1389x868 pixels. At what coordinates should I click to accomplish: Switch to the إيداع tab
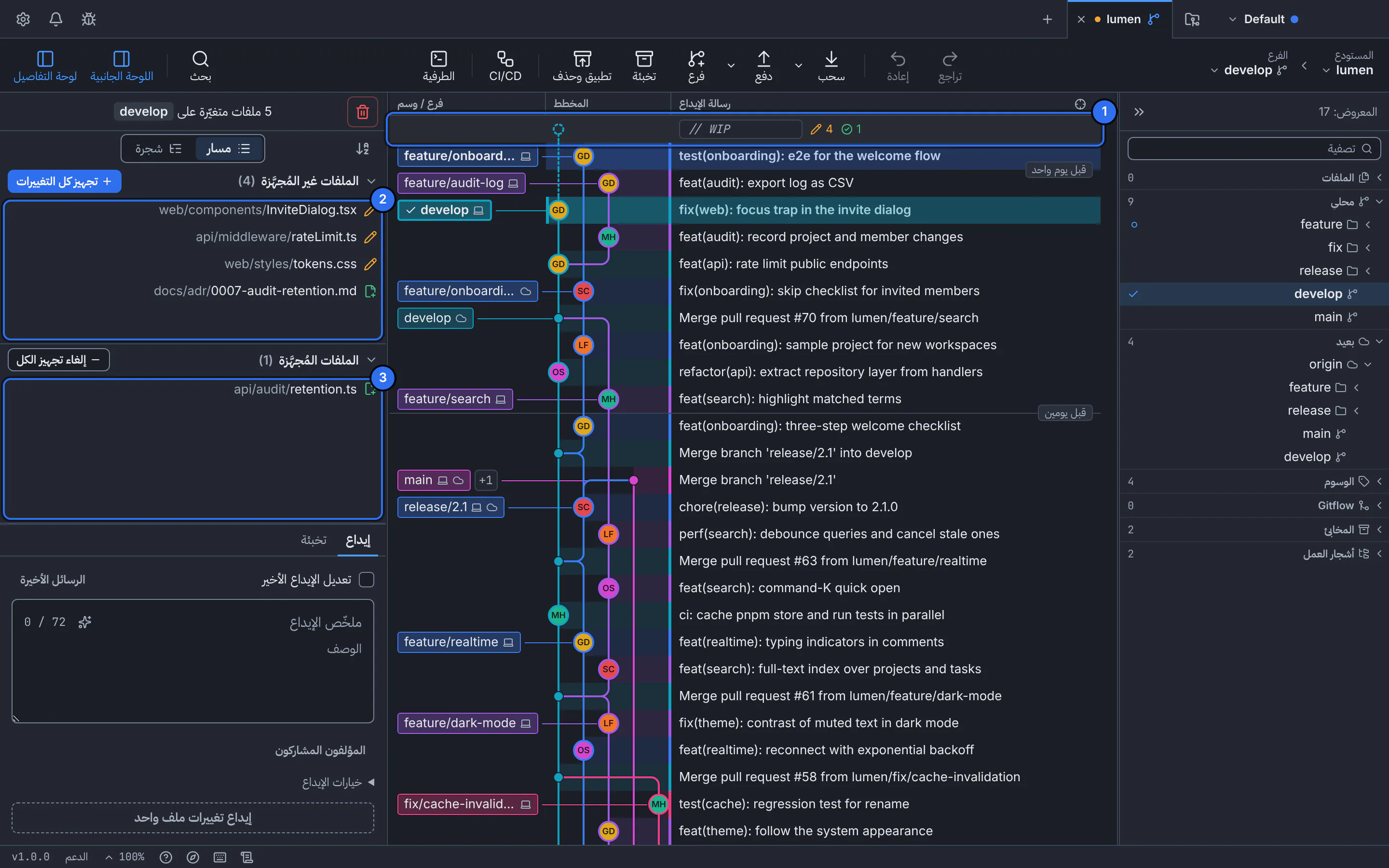pyautogui.click(x=357, y=540)
